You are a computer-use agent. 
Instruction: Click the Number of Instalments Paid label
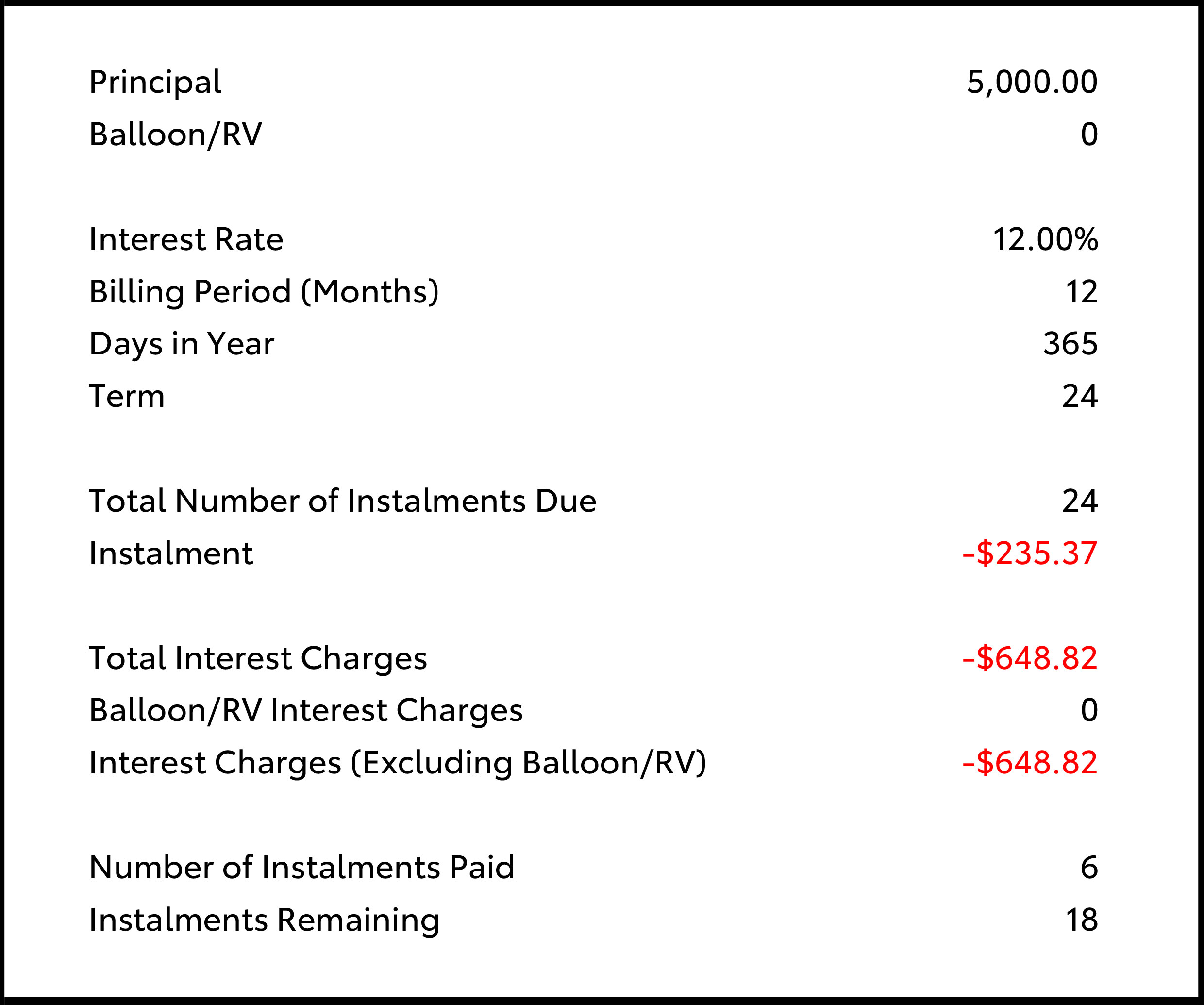301,868
